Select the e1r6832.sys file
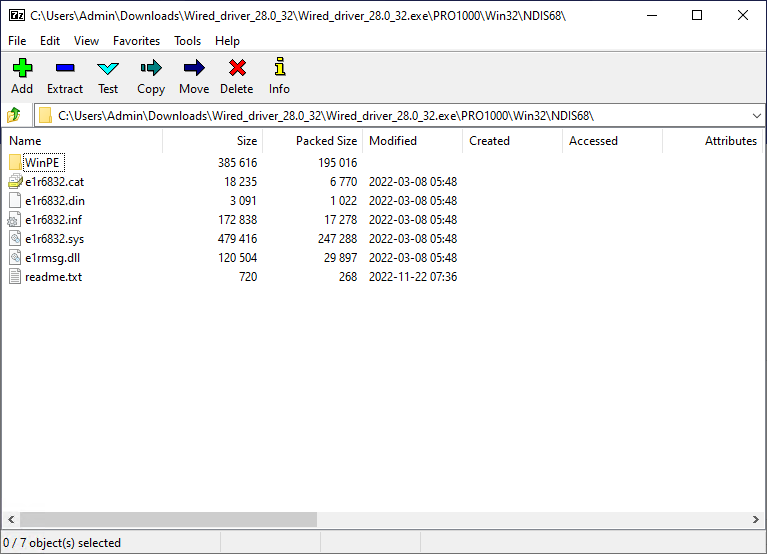 54,239
